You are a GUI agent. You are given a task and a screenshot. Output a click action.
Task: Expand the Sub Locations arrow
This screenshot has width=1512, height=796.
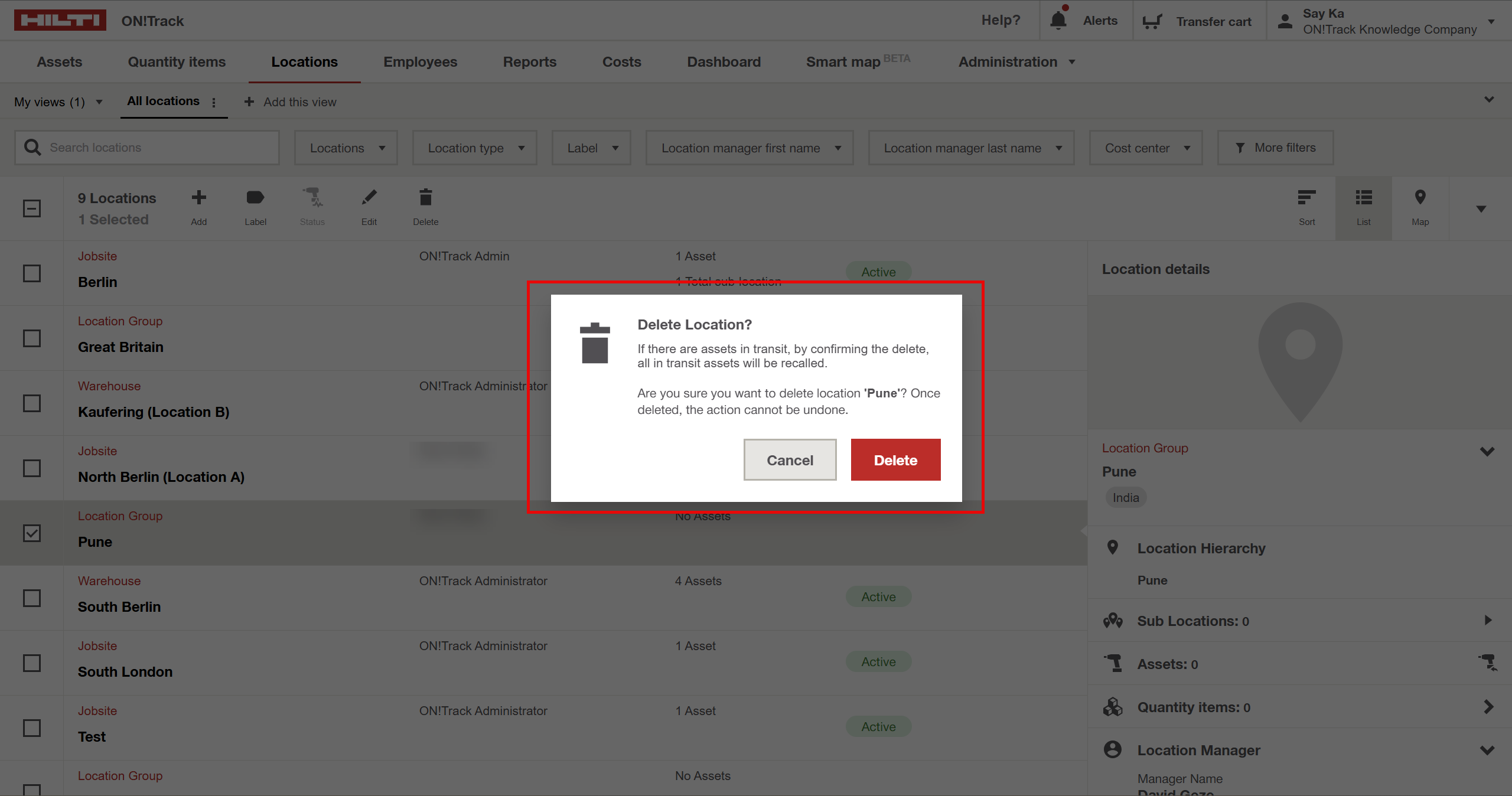coord(1488,620)
